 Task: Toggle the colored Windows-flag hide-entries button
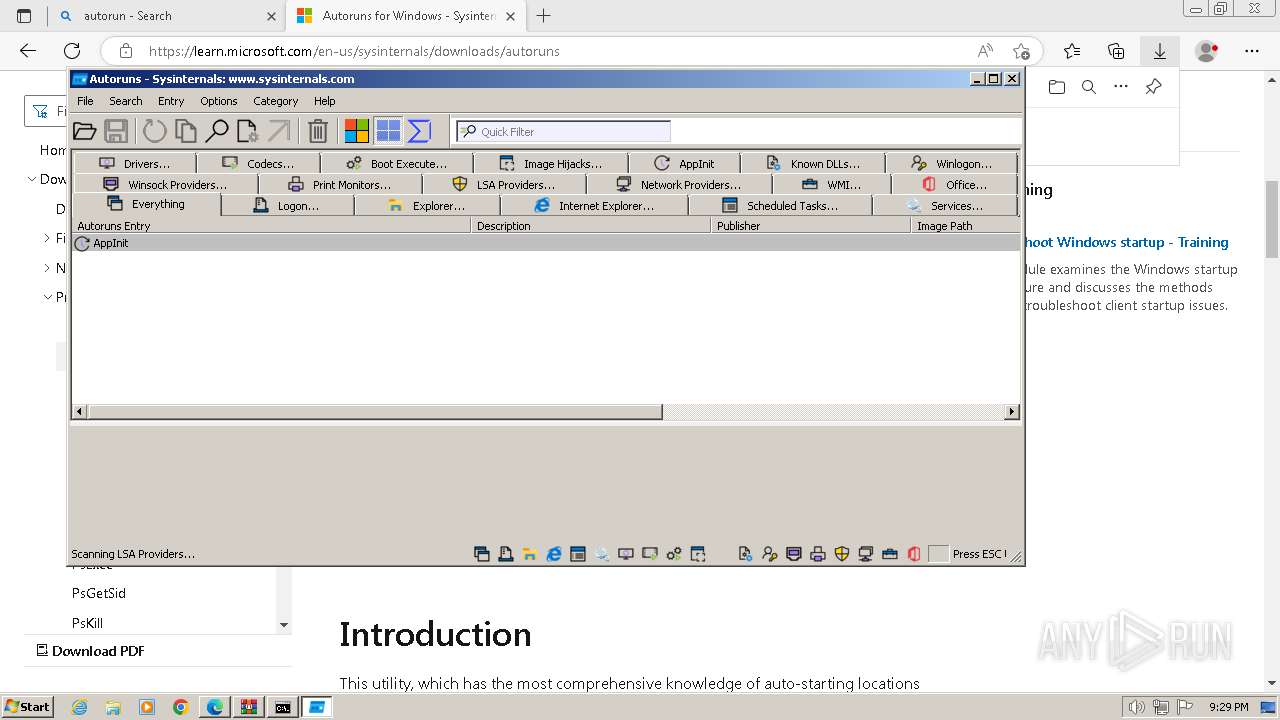click(x=357, y=131)
